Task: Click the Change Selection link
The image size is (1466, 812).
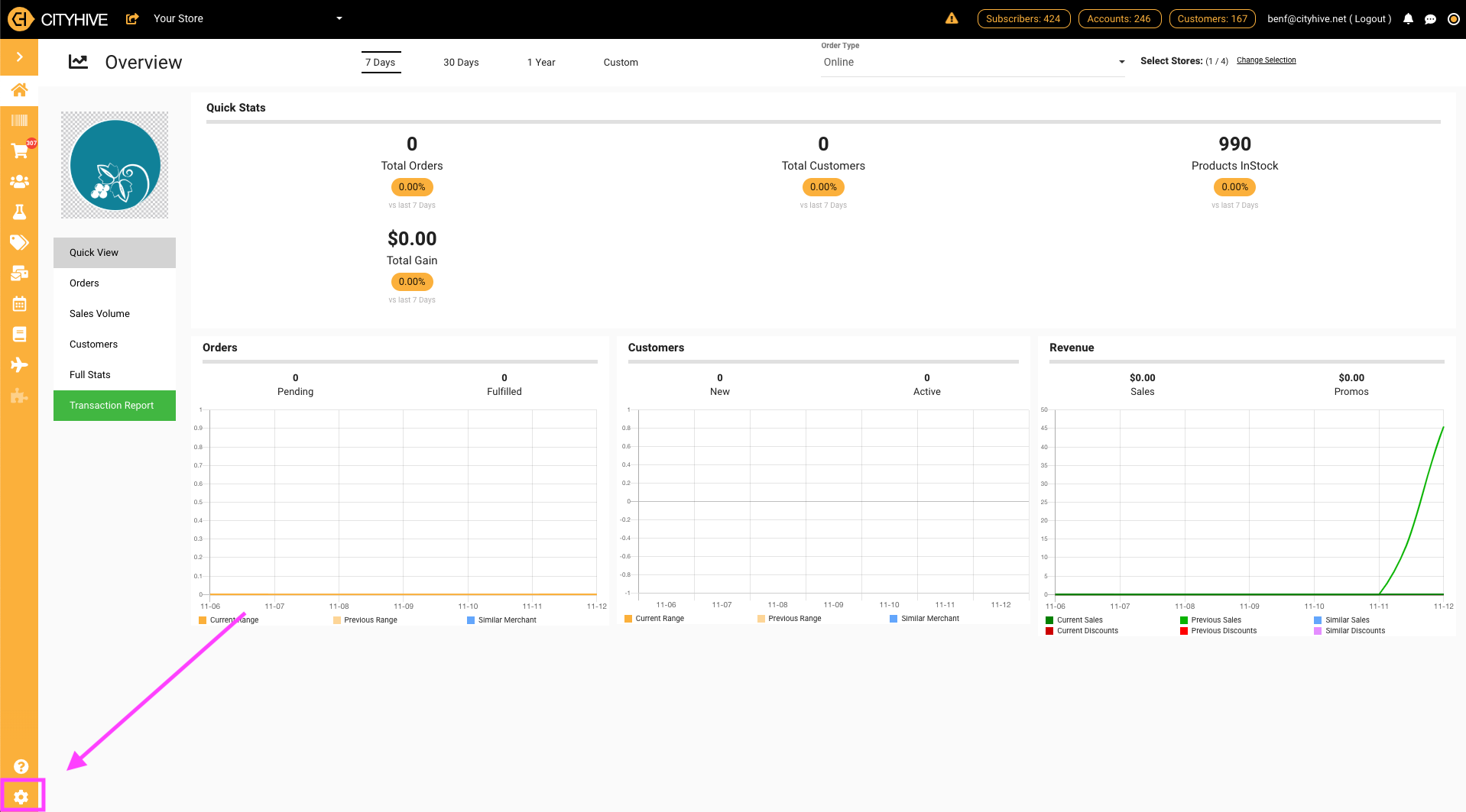Action: pyautogui.click(x=1266, y=60)
